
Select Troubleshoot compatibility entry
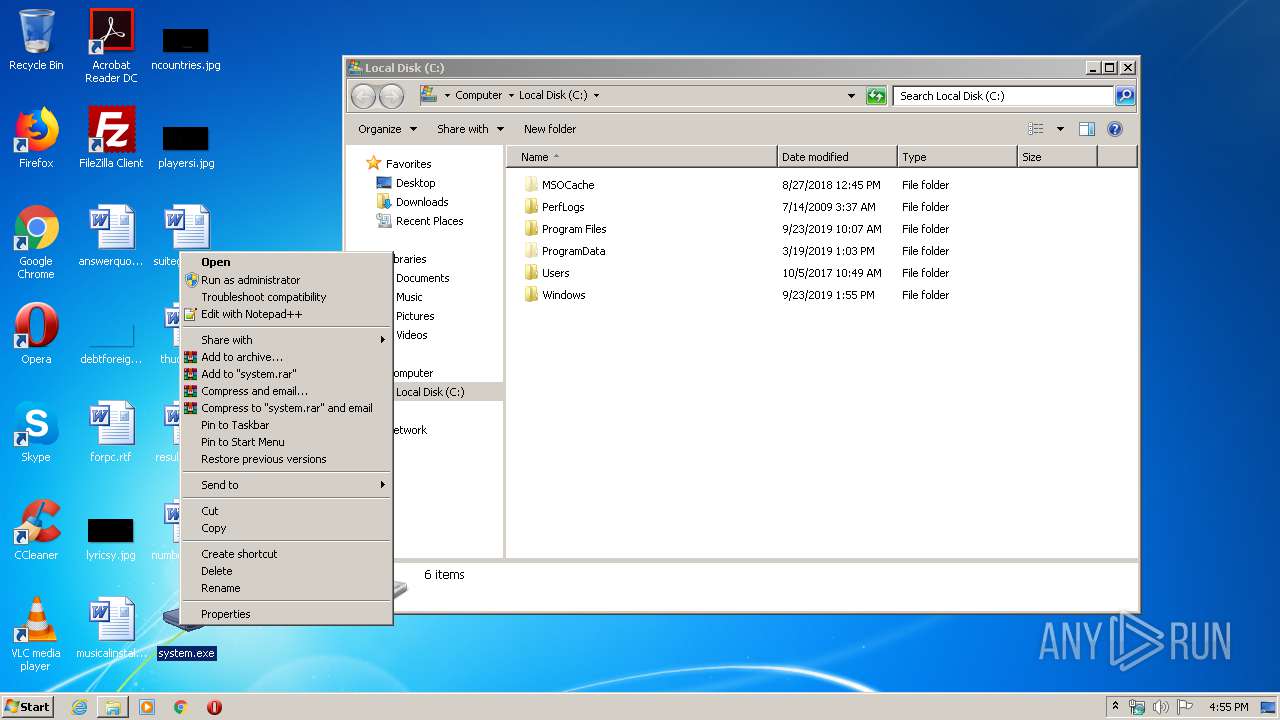point(287,297)
